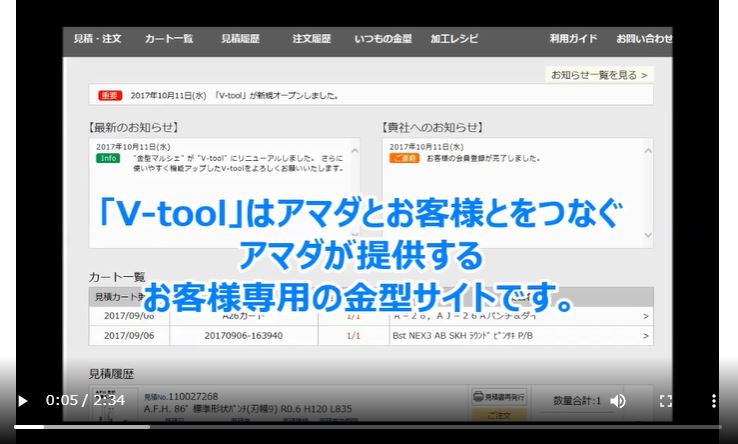This screenshot has height=444, width=738.
Task: Click the 会員登録が完了しました notice
Action: tap(483, 159)
